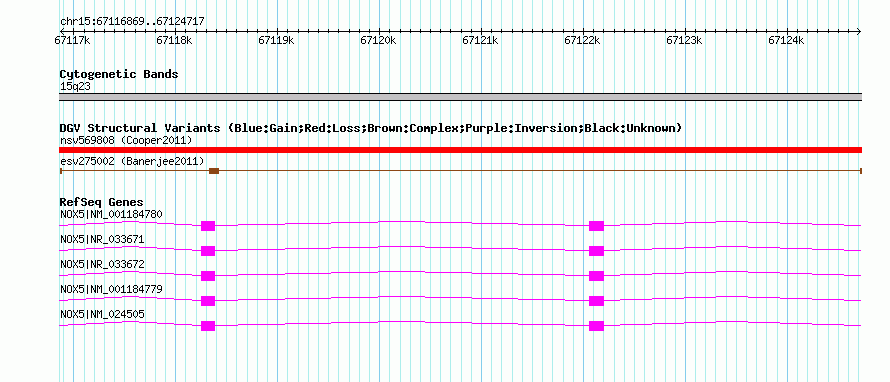Screen dimensions: 890x382
Task: Open the NOX5|NM_001184779 transcript label
Action: 111,289
